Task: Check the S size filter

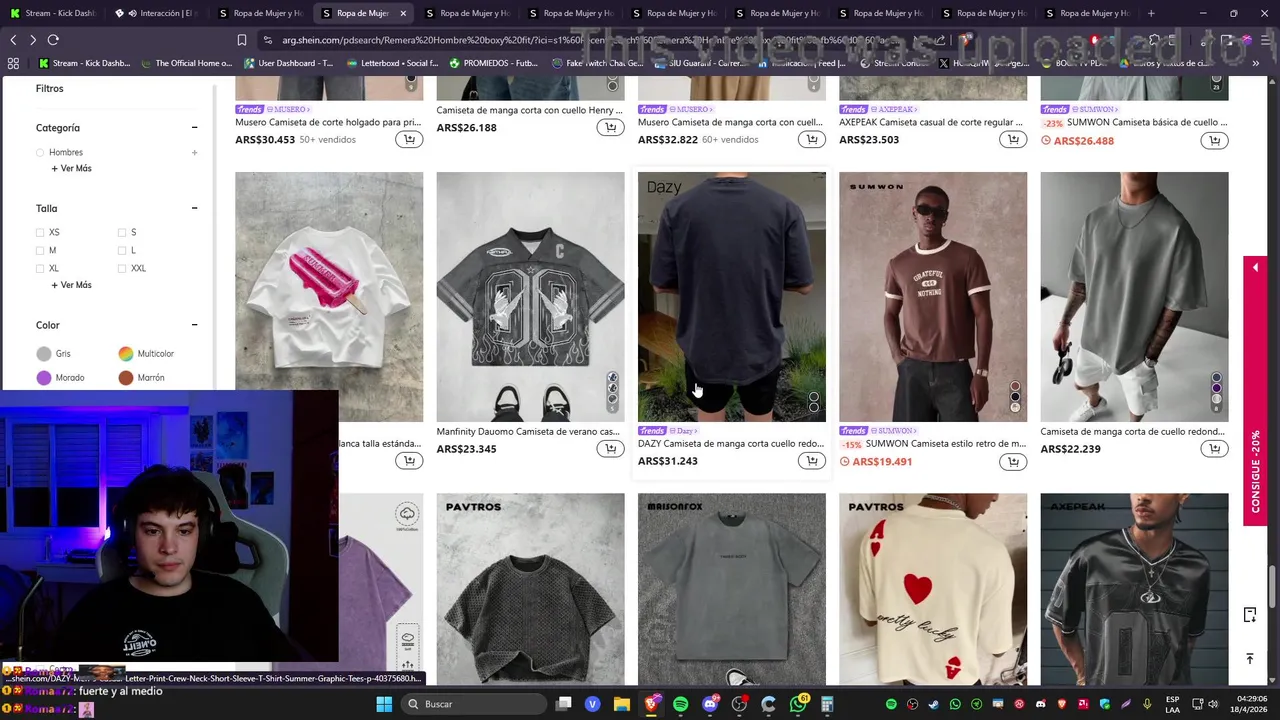Action: [122, 232]
